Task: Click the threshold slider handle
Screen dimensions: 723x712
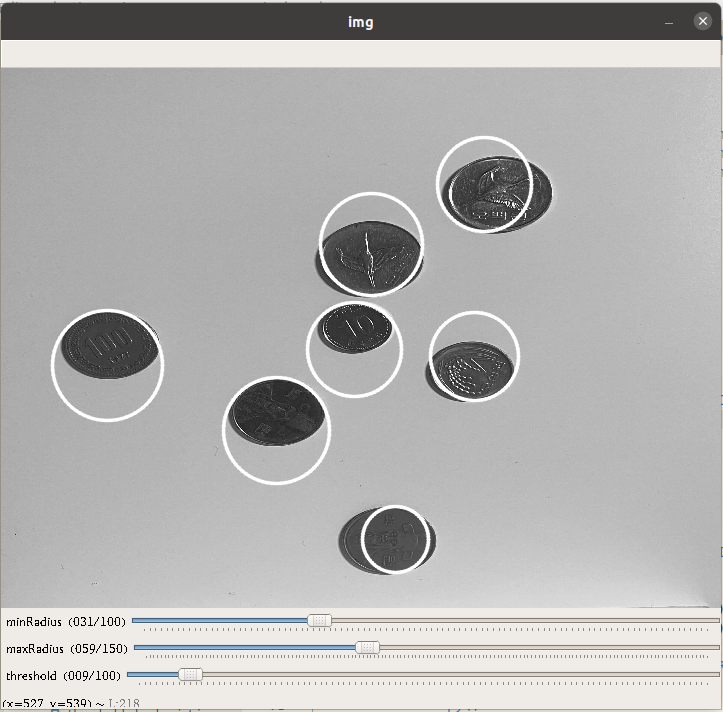Action: 190,675
